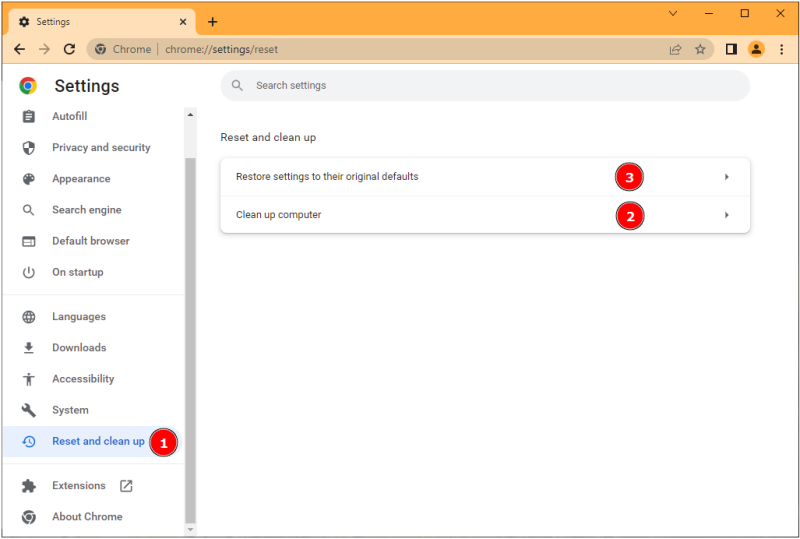The width and height of the screenshot is (800, 539).
Task: Click the Downloads arrow icon
Action: (29, 348)
